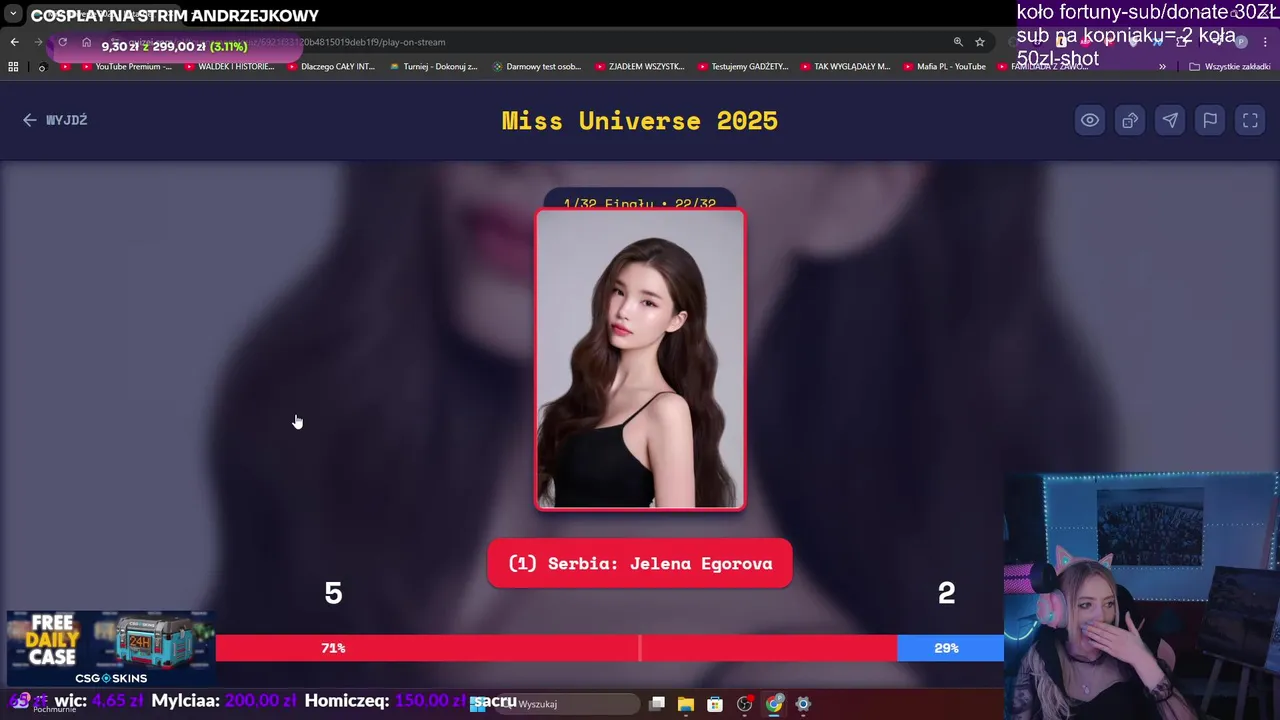Bookmark page with the star icon
The width and height of the screenshot is (1280, 720).
(980, 42)
